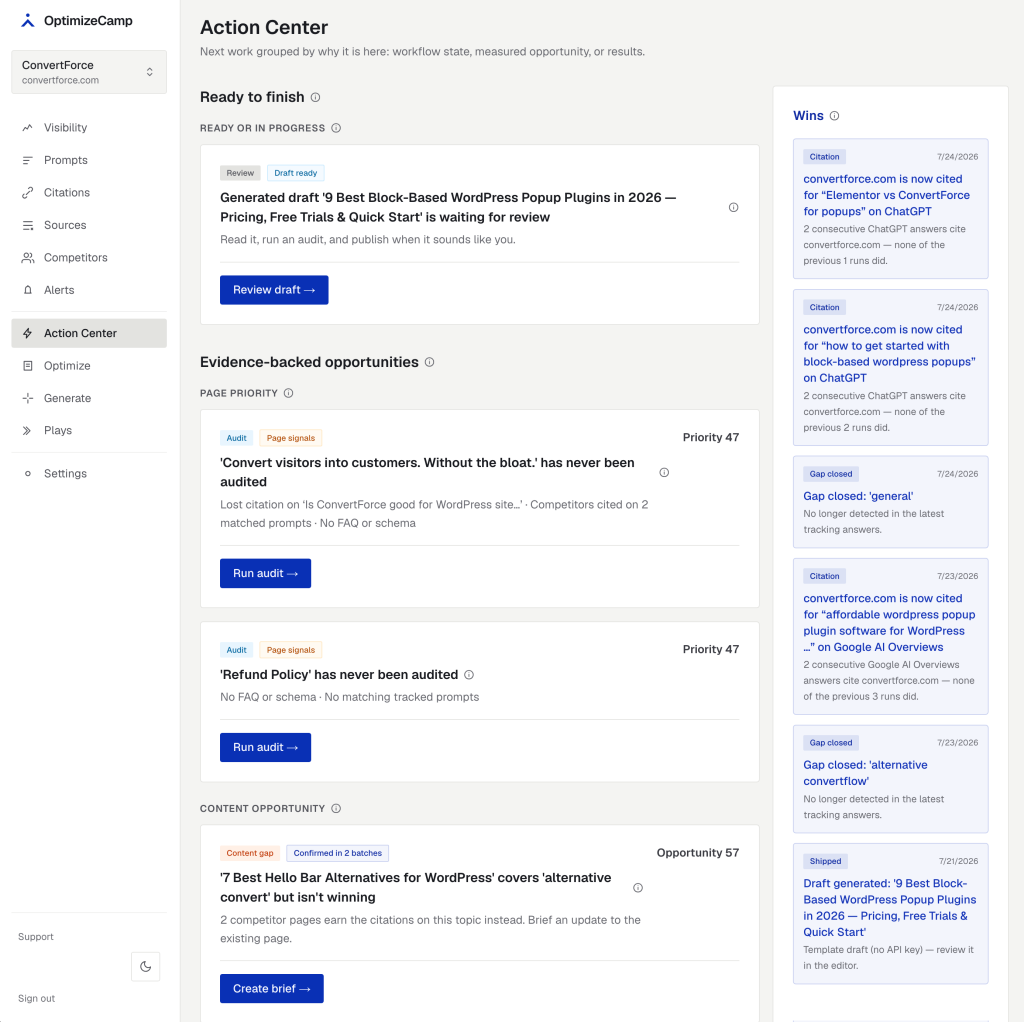The width and height of the screenshot is (1024, 1022).
Task: Open the "Gap closed: 'general'" win
Action: 891,502
